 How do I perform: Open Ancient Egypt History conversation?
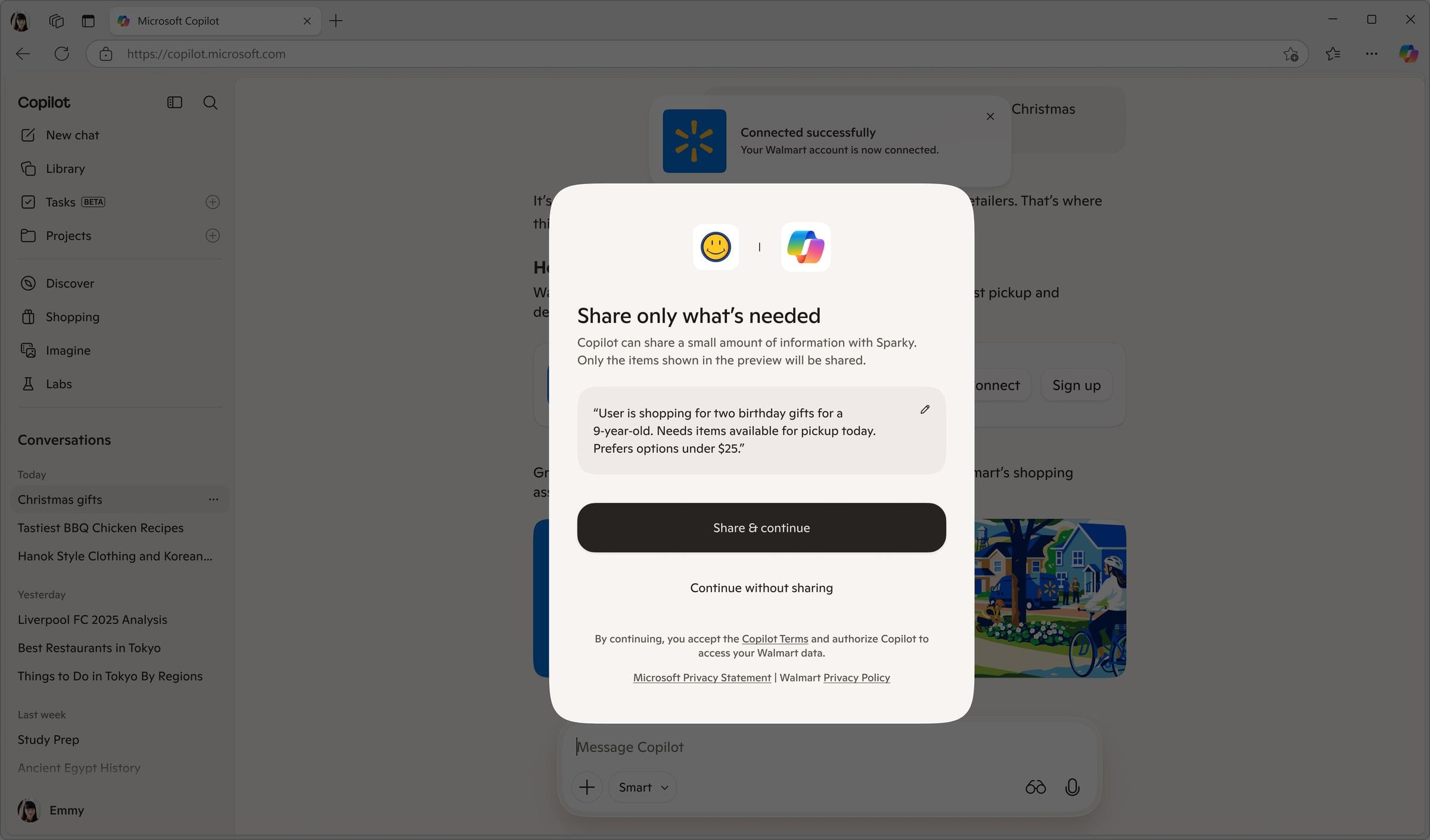(x=79, y=768)
